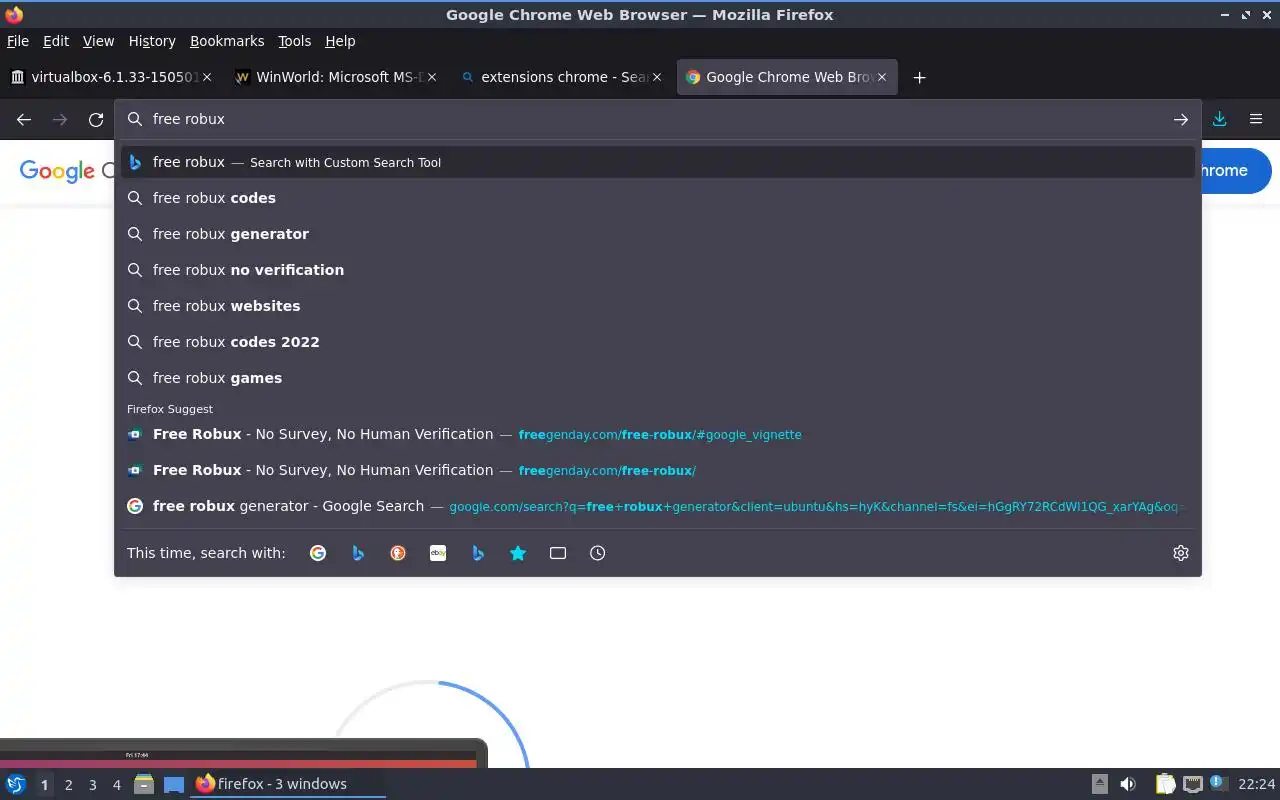Screen dimensions: 1280x800
Task: Close the virtualbox-6.1.33 tab
Action: click(x=207, y=77)
